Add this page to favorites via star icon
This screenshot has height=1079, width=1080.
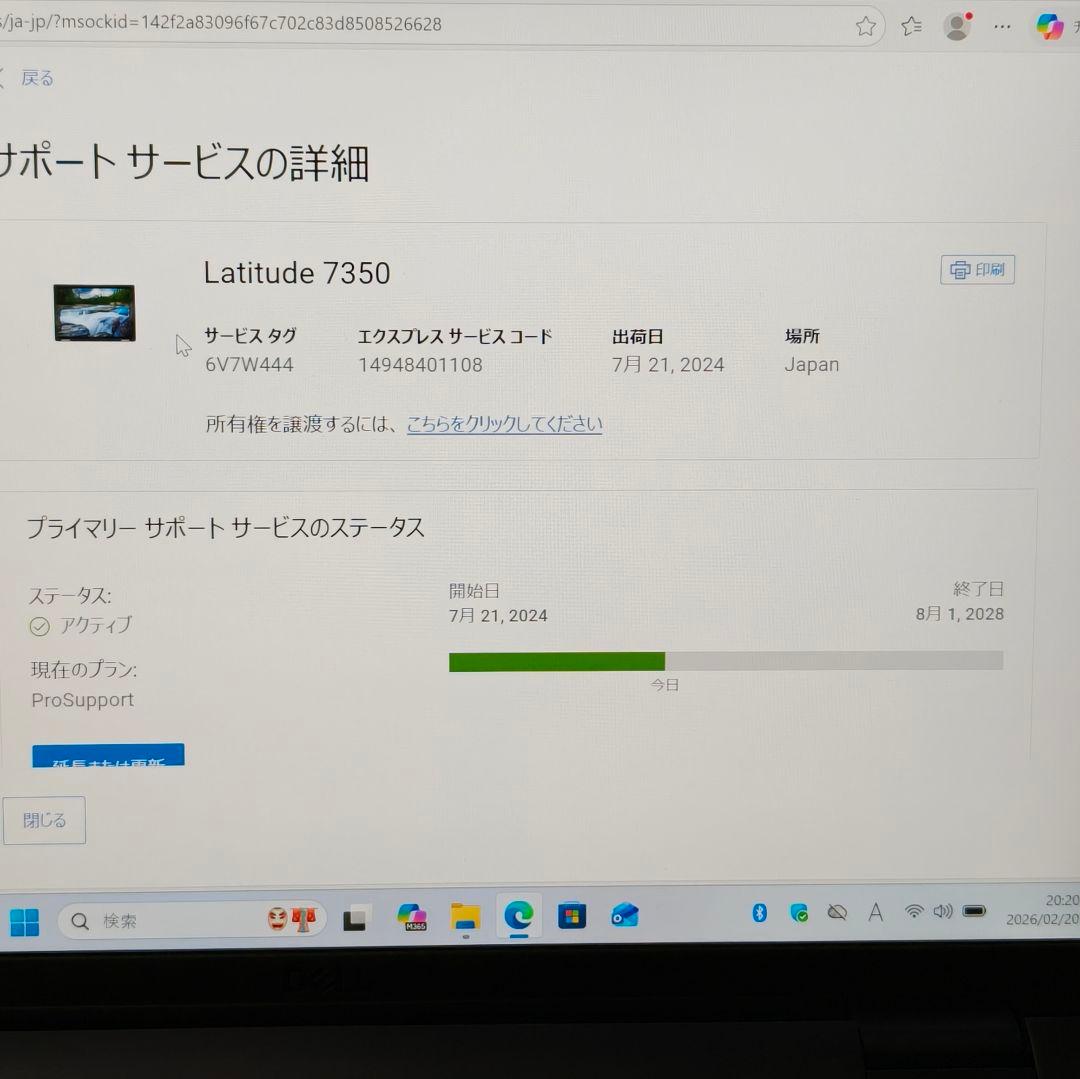click(x=865, y=26)
